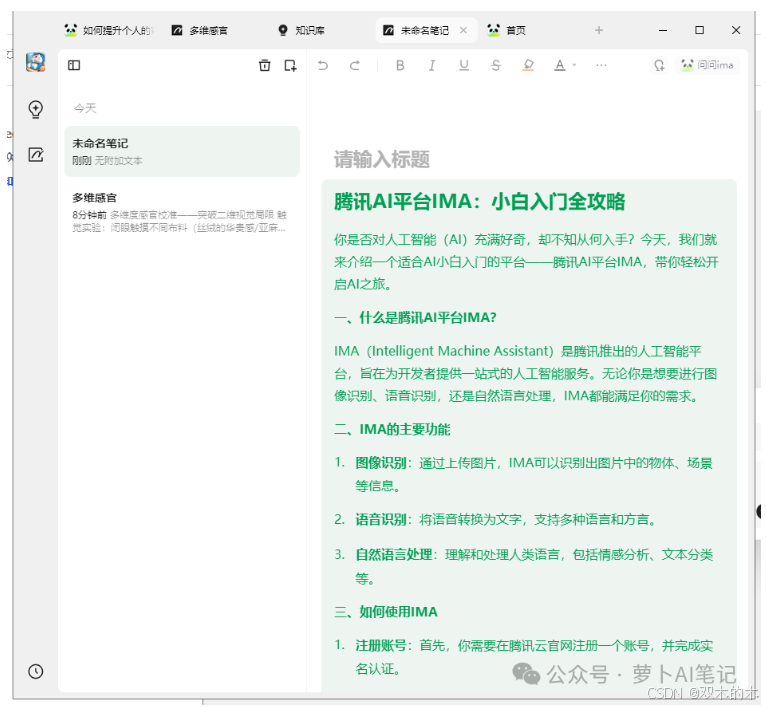Click the 请输入标题 title field

point(382,159)
